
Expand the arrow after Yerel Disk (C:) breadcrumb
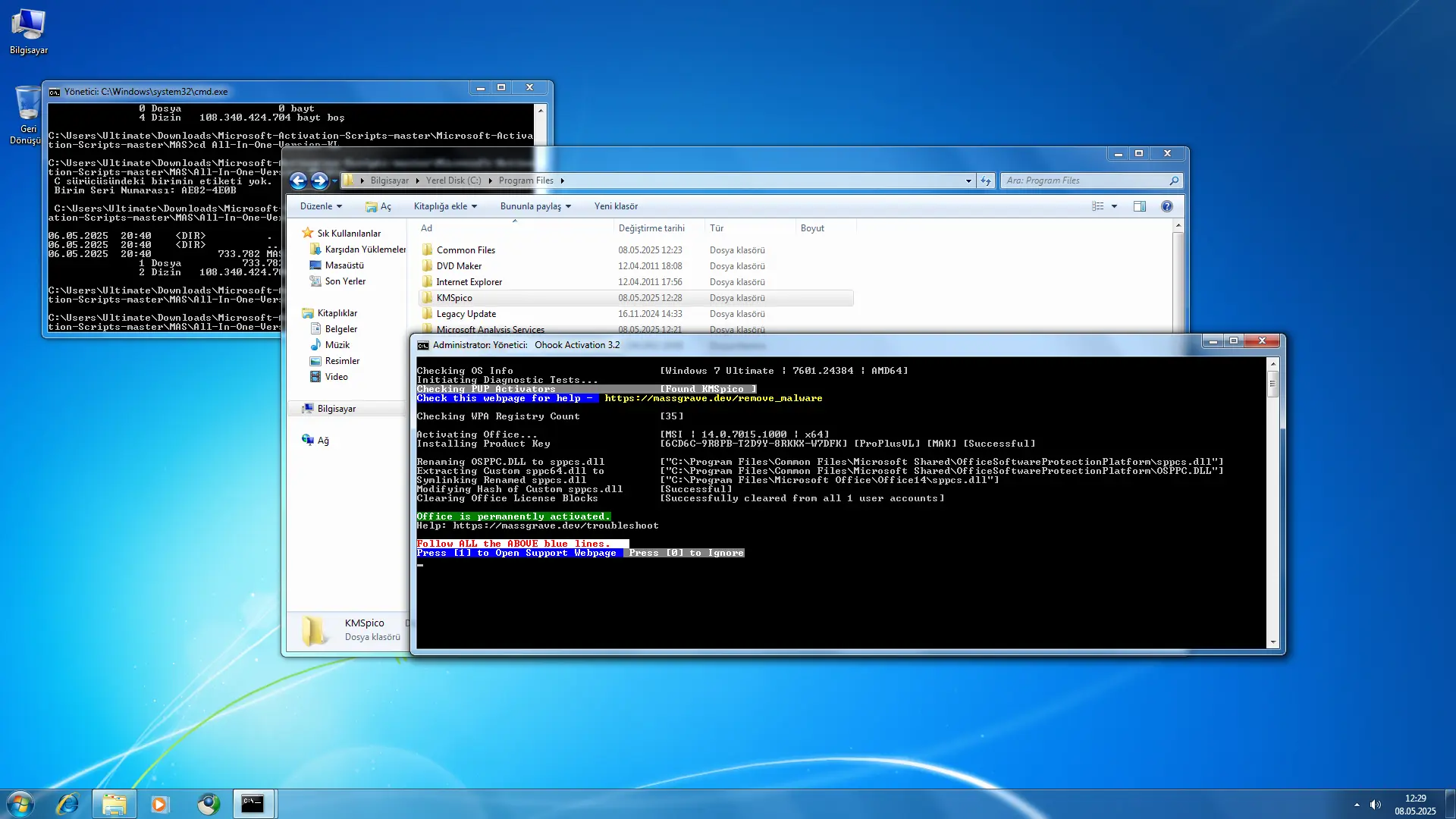pos(490,180)
